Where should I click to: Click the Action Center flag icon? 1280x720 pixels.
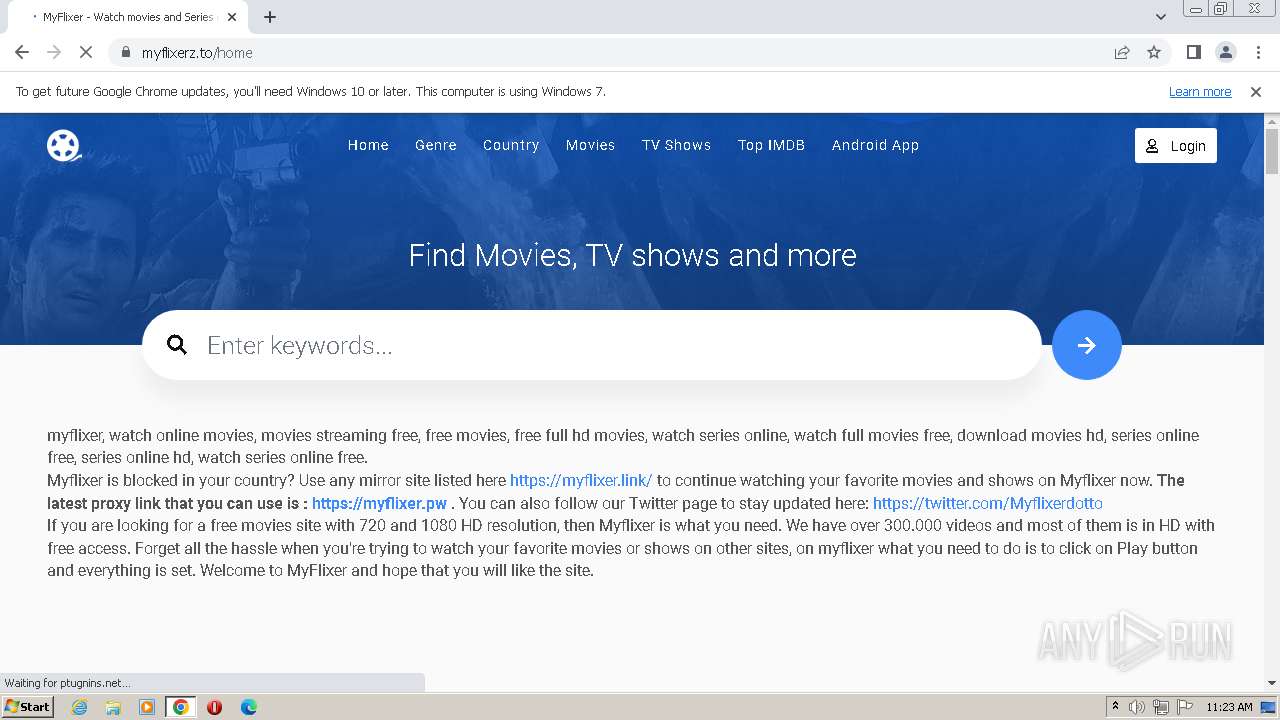point(1185,707)
